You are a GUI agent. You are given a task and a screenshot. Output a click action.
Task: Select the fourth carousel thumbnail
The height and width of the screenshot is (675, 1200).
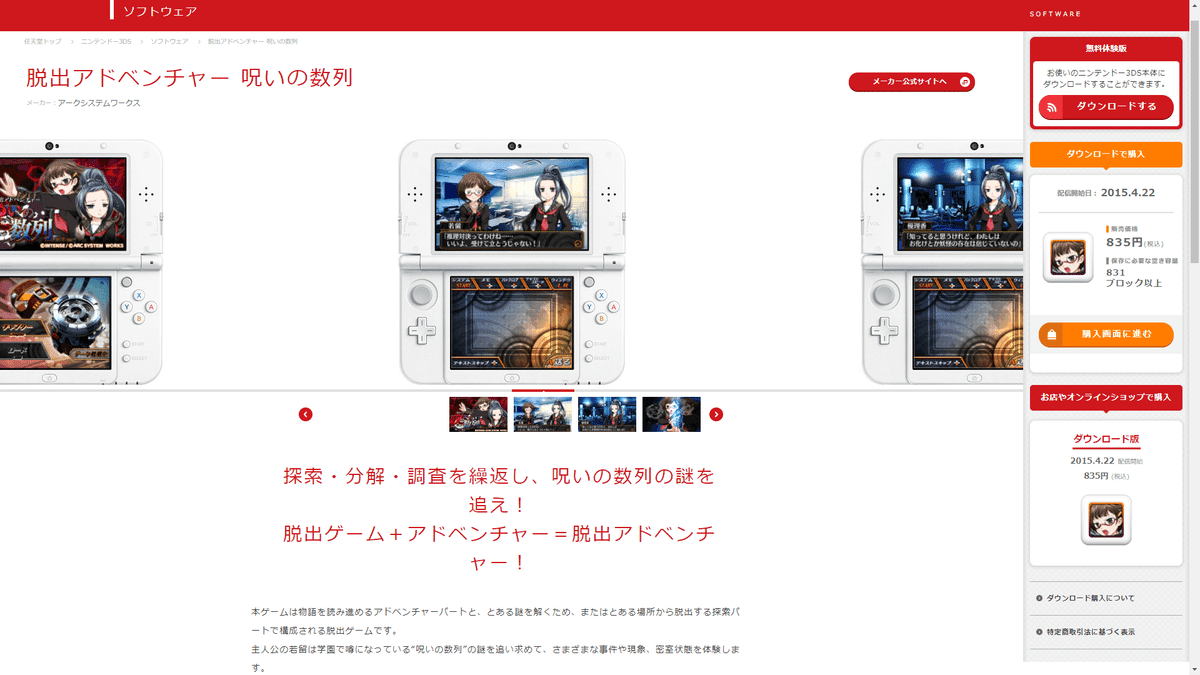tap(671, 414)
